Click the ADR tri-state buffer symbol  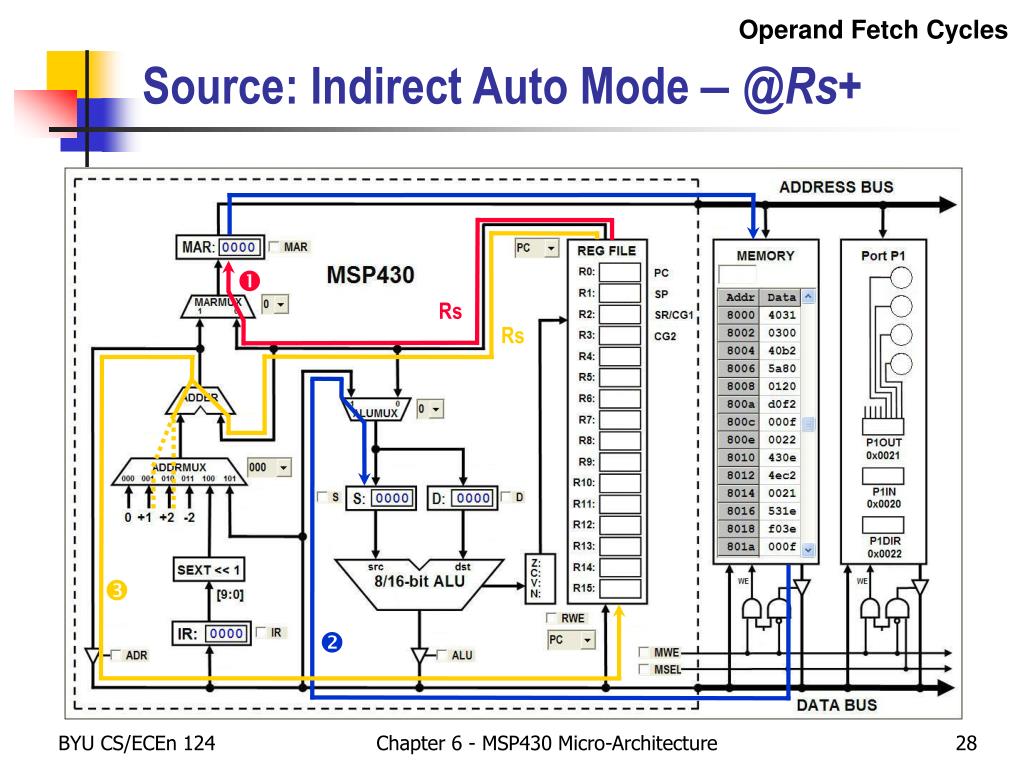[93, 656]
